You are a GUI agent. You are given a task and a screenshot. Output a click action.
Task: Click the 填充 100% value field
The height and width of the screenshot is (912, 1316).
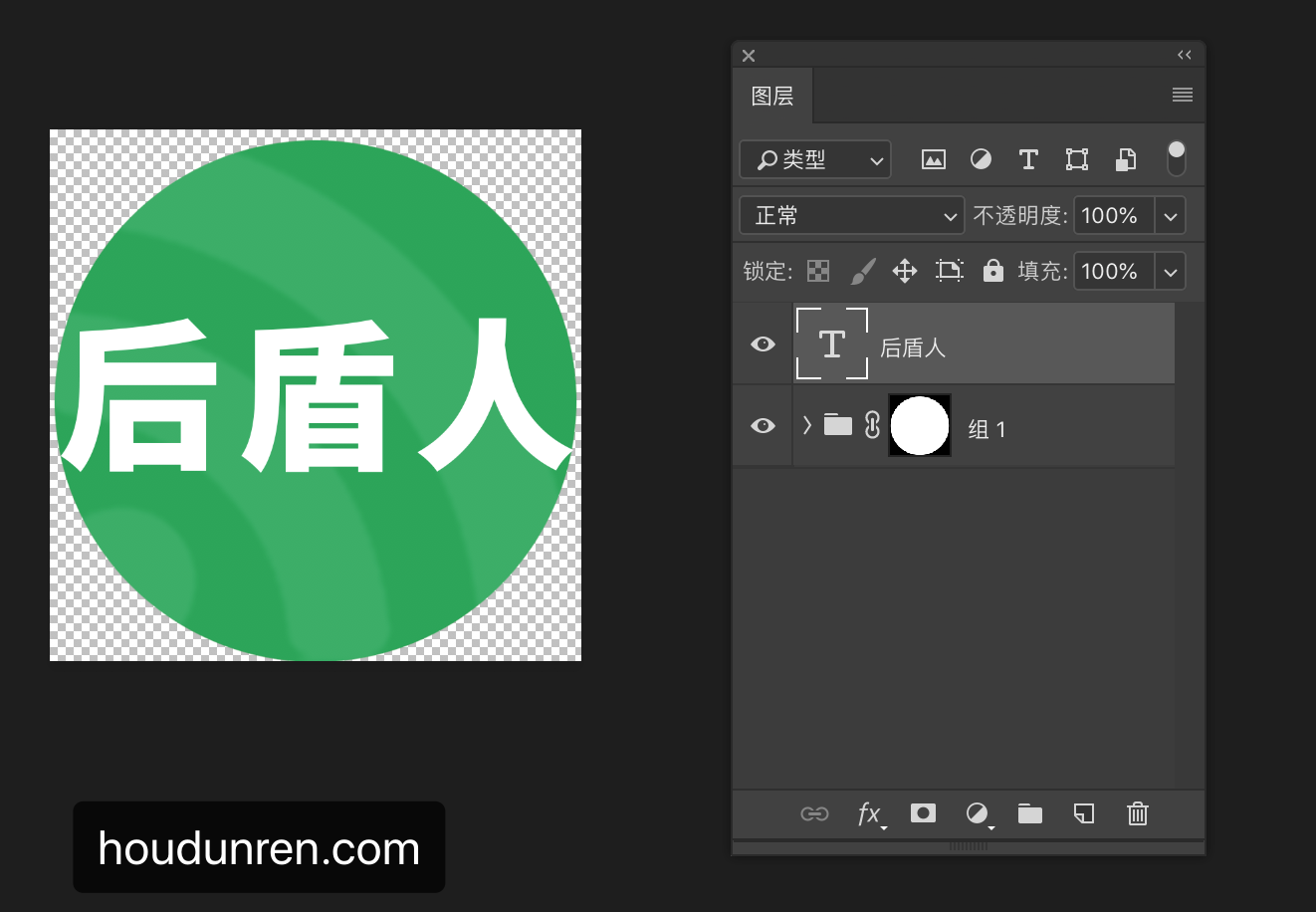click(x=1114, y=271)
